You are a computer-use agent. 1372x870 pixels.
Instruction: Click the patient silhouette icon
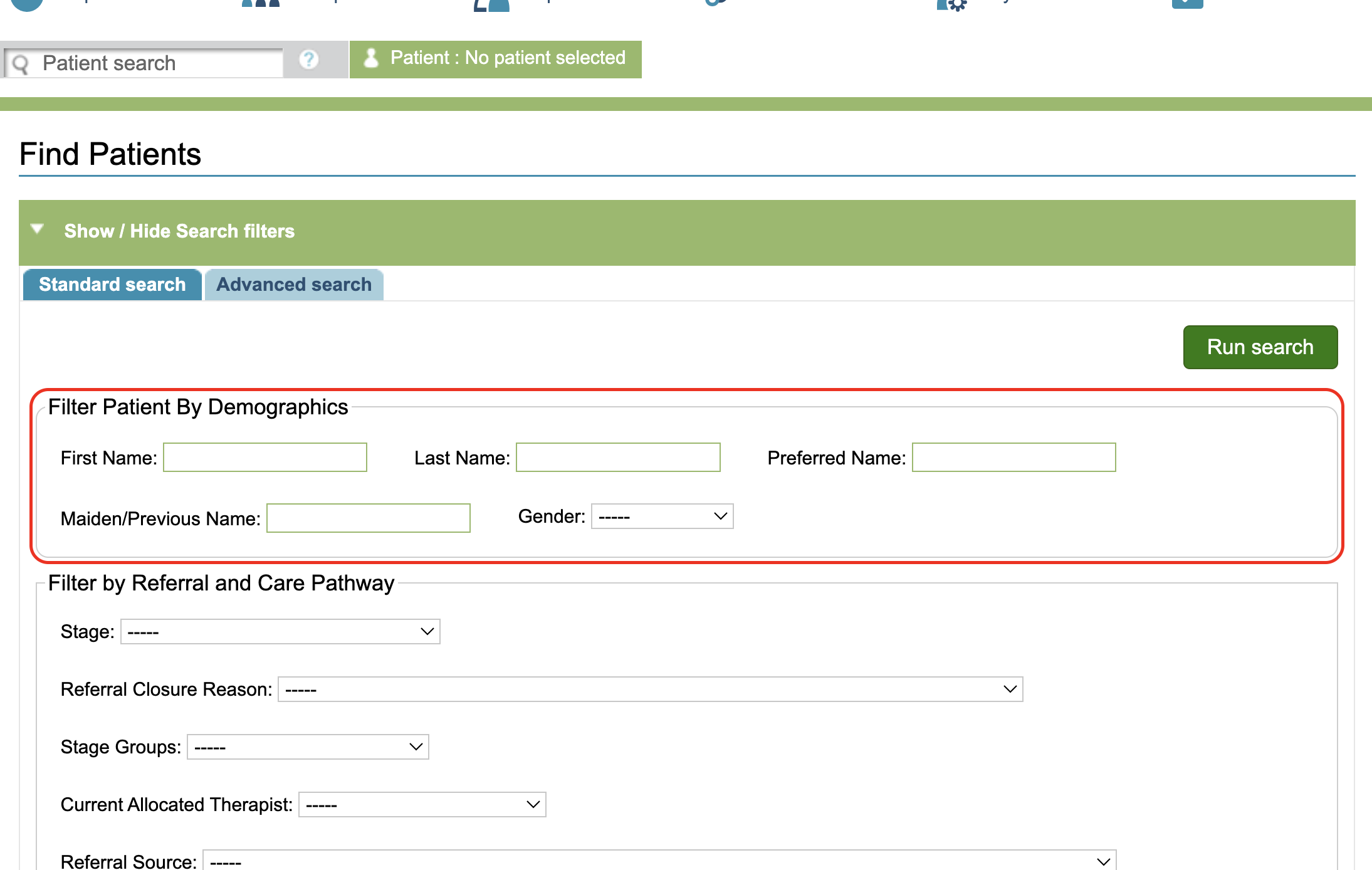click(x=371, y=58)
